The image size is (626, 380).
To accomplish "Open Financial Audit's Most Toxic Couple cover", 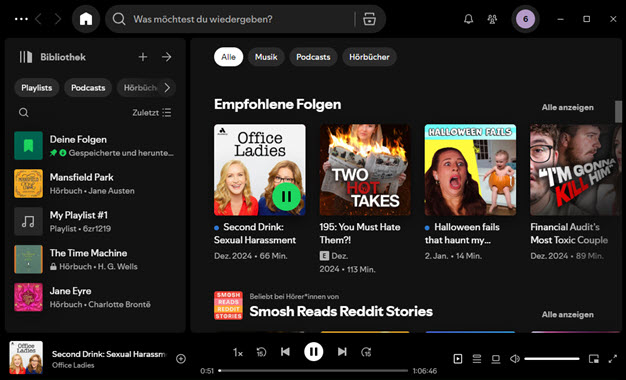I will [576, 170].
